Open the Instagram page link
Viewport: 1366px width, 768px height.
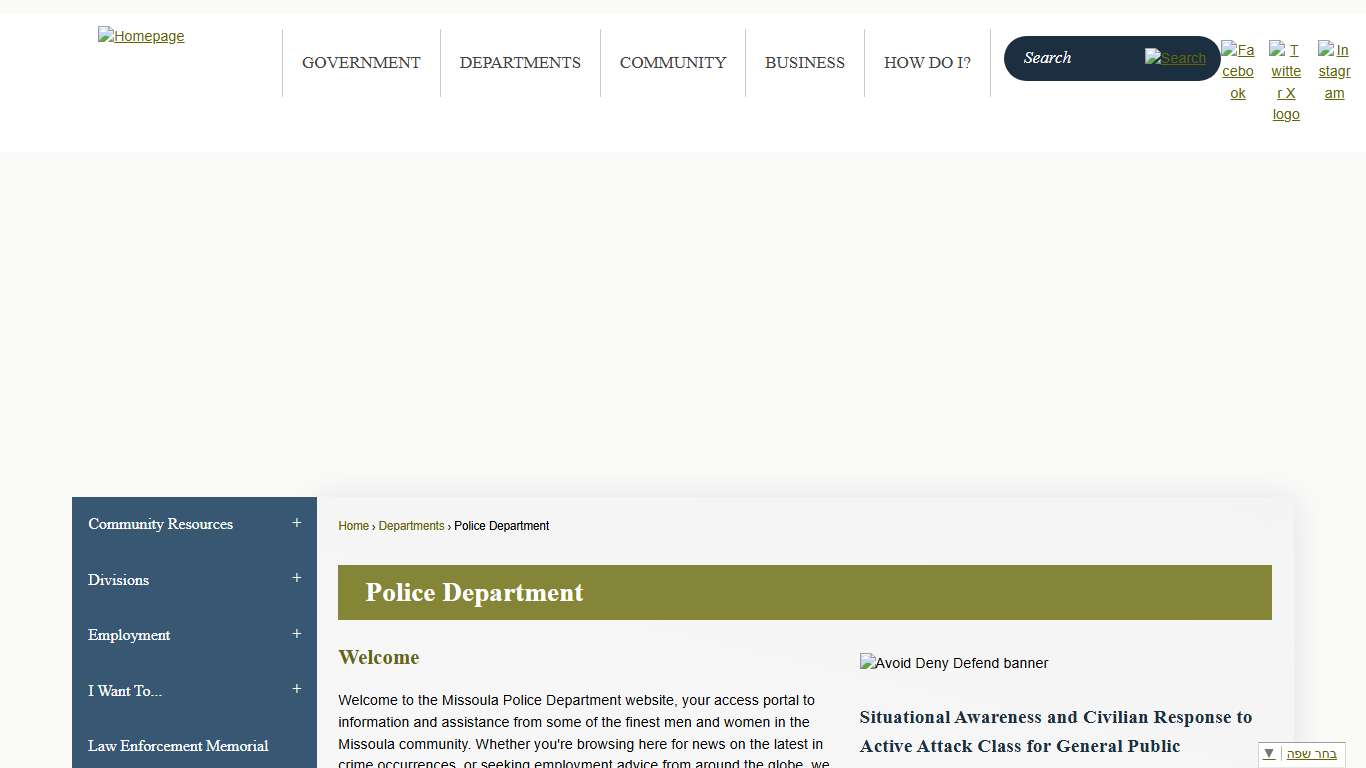pyautogui.click(x=1334, y=71)
